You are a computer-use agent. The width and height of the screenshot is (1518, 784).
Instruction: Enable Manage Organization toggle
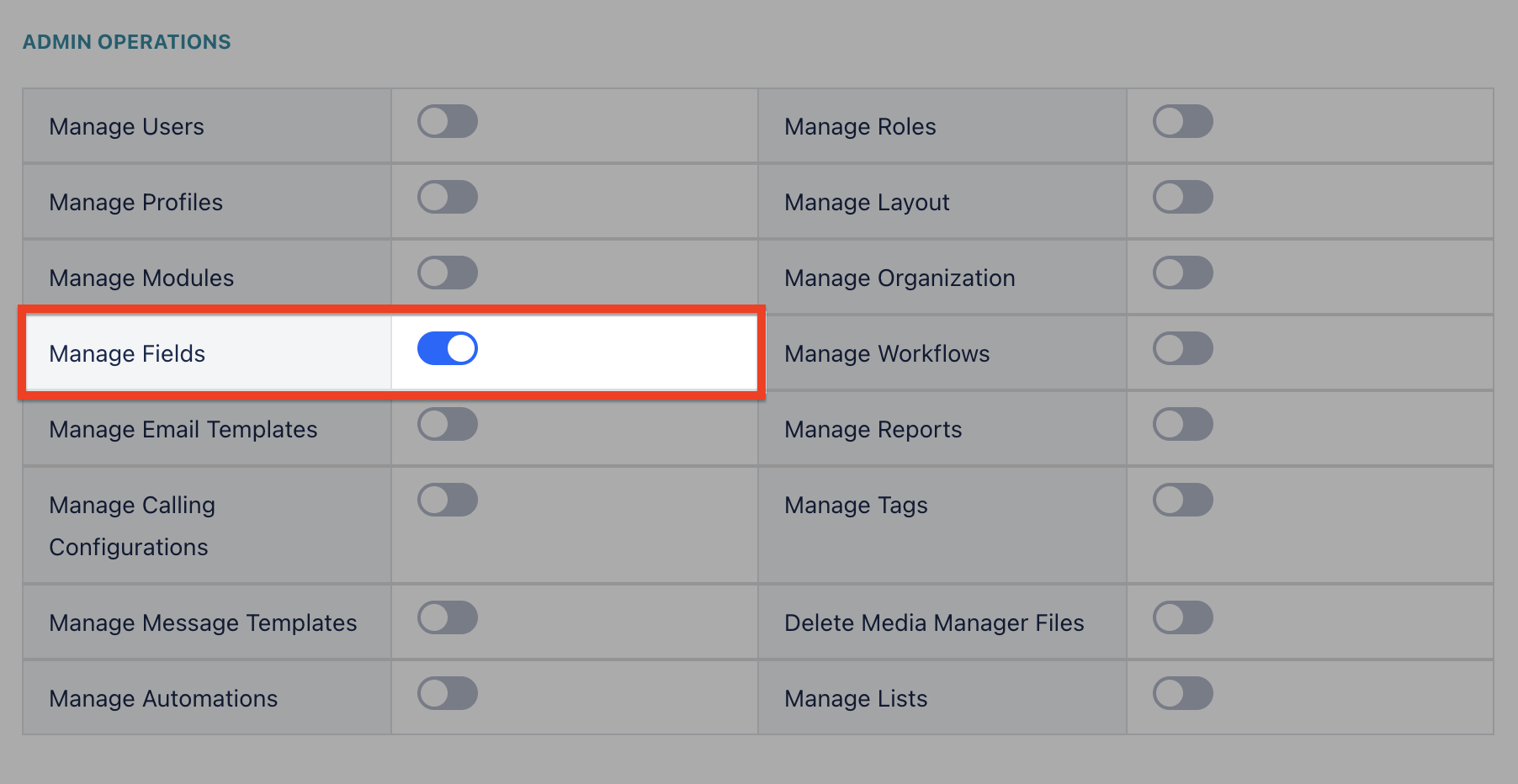(x=1183, y=273)
